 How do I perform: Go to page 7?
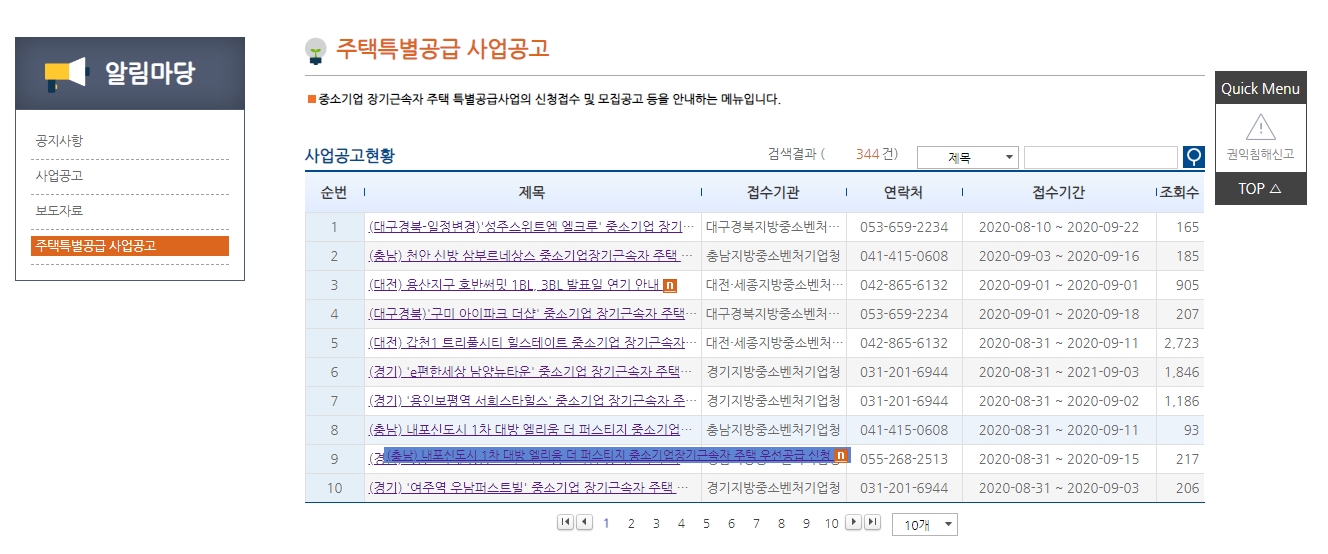click(x=756, y=523)
